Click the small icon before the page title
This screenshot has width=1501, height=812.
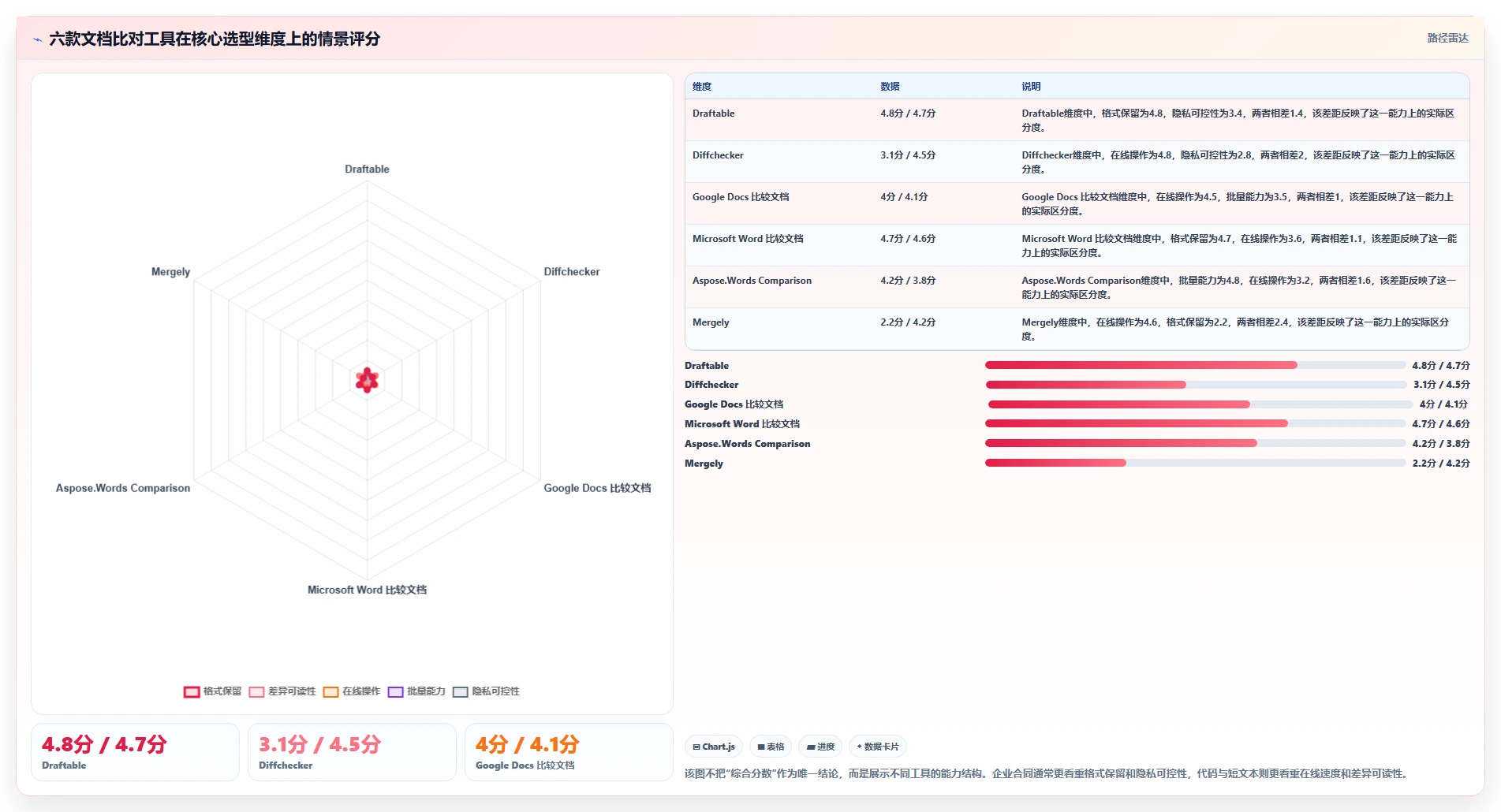[x=37, y=39]
